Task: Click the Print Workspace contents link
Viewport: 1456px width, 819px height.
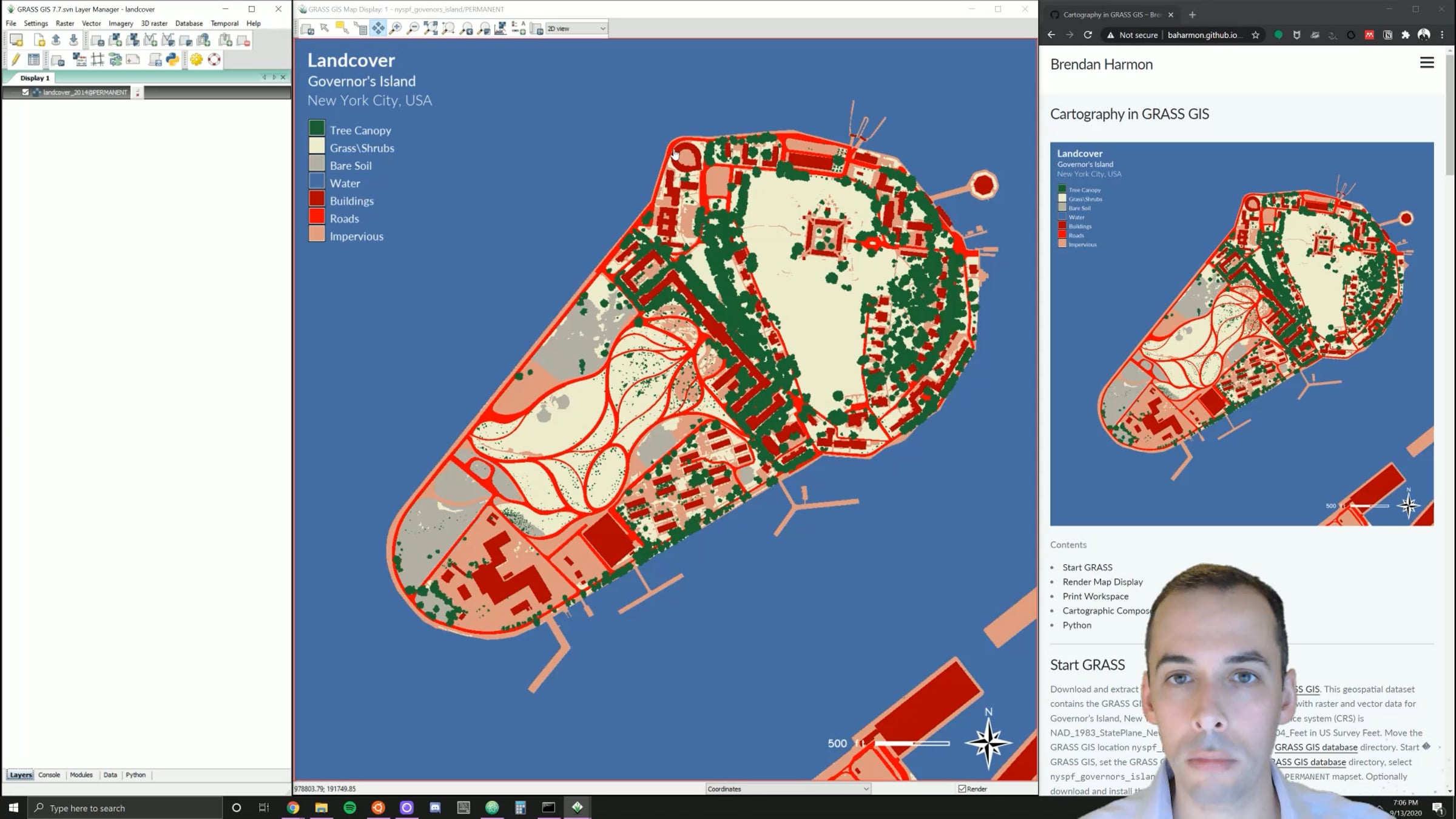Action: (1095, 596)
